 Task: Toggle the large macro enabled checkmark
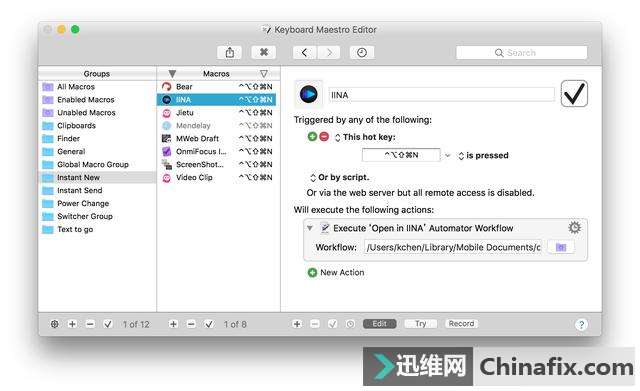click(574, 94)
